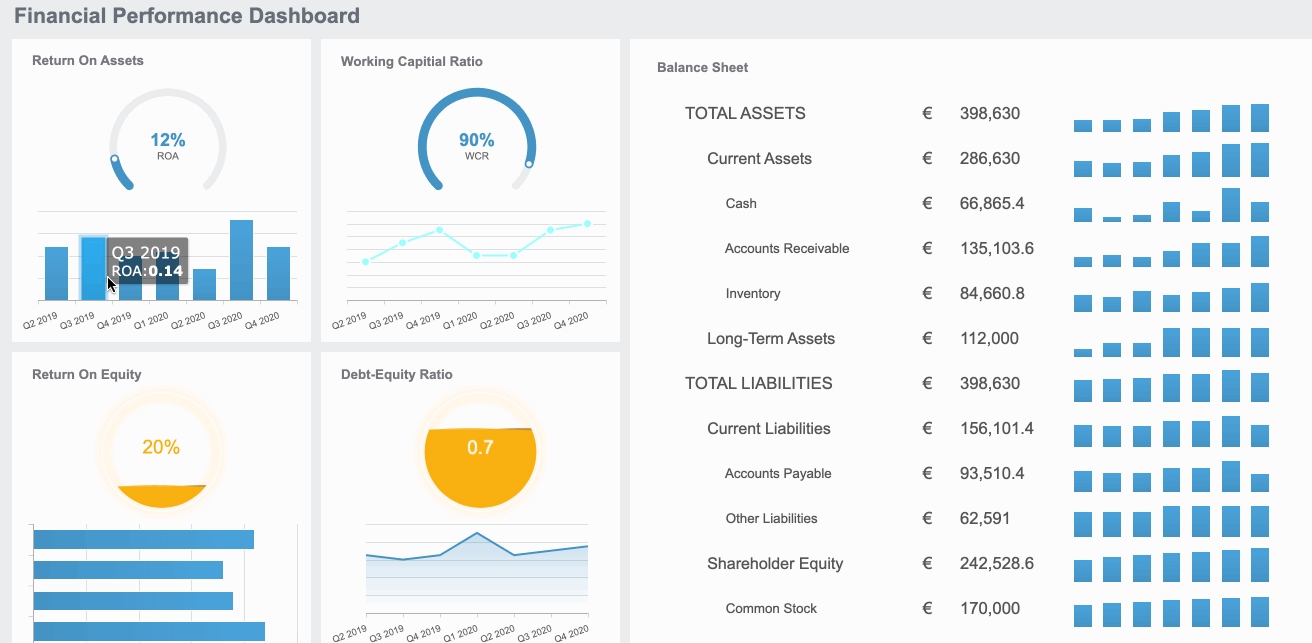1312x643 pixels.
Task: Select the Debt-Equity Ratio gauge showing 0.7
Action: coord(478,450)
